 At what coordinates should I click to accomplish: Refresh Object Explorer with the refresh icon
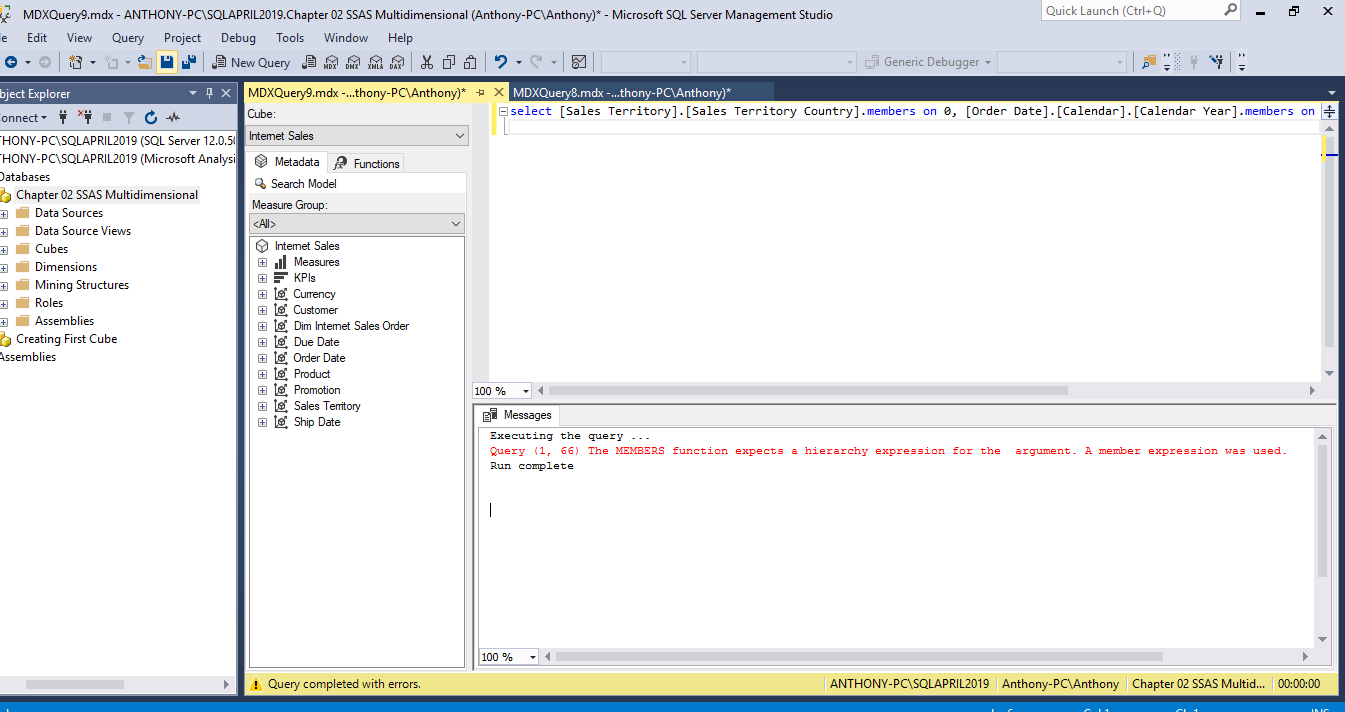click(151, 117)
